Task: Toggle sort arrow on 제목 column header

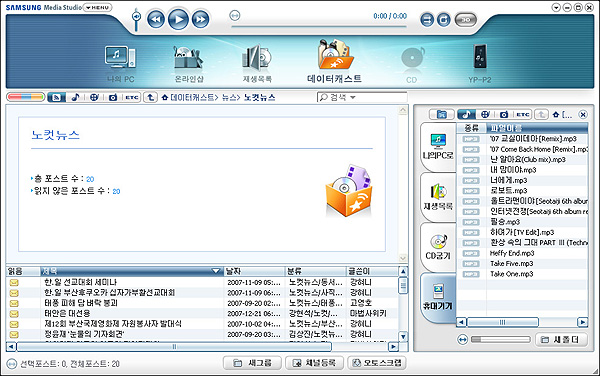Action: [x=216, y=271]
